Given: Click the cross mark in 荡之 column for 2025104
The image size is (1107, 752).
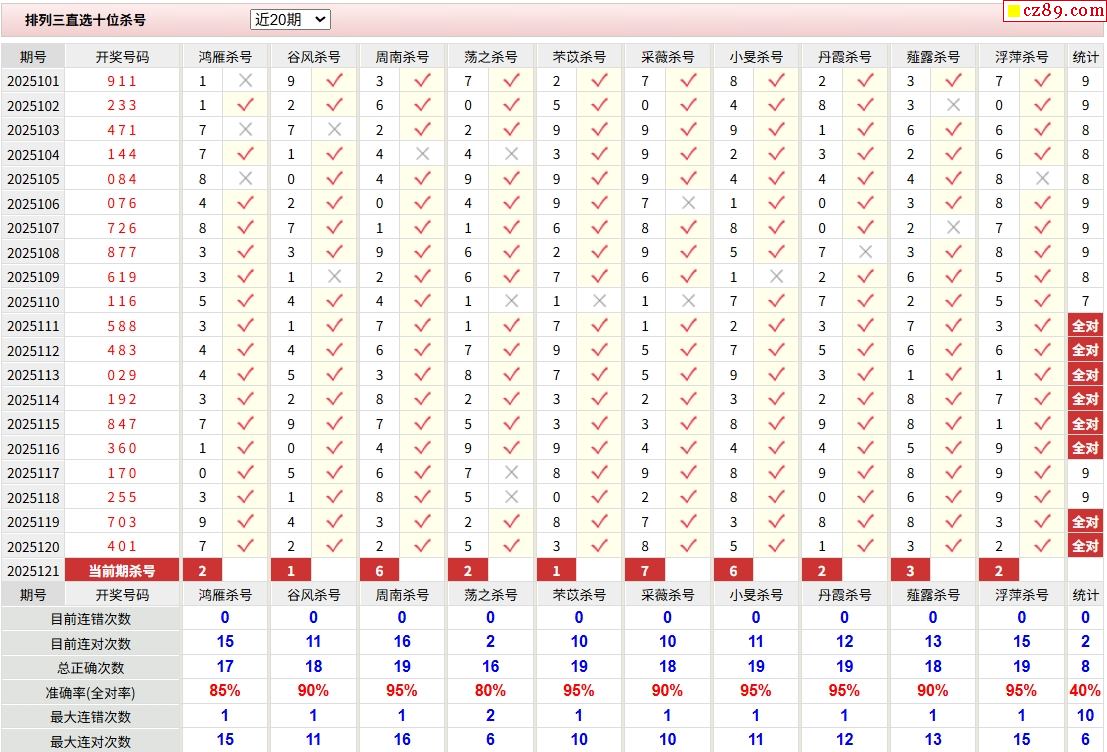Looking at the screenshot, I should tap(511, 154).
